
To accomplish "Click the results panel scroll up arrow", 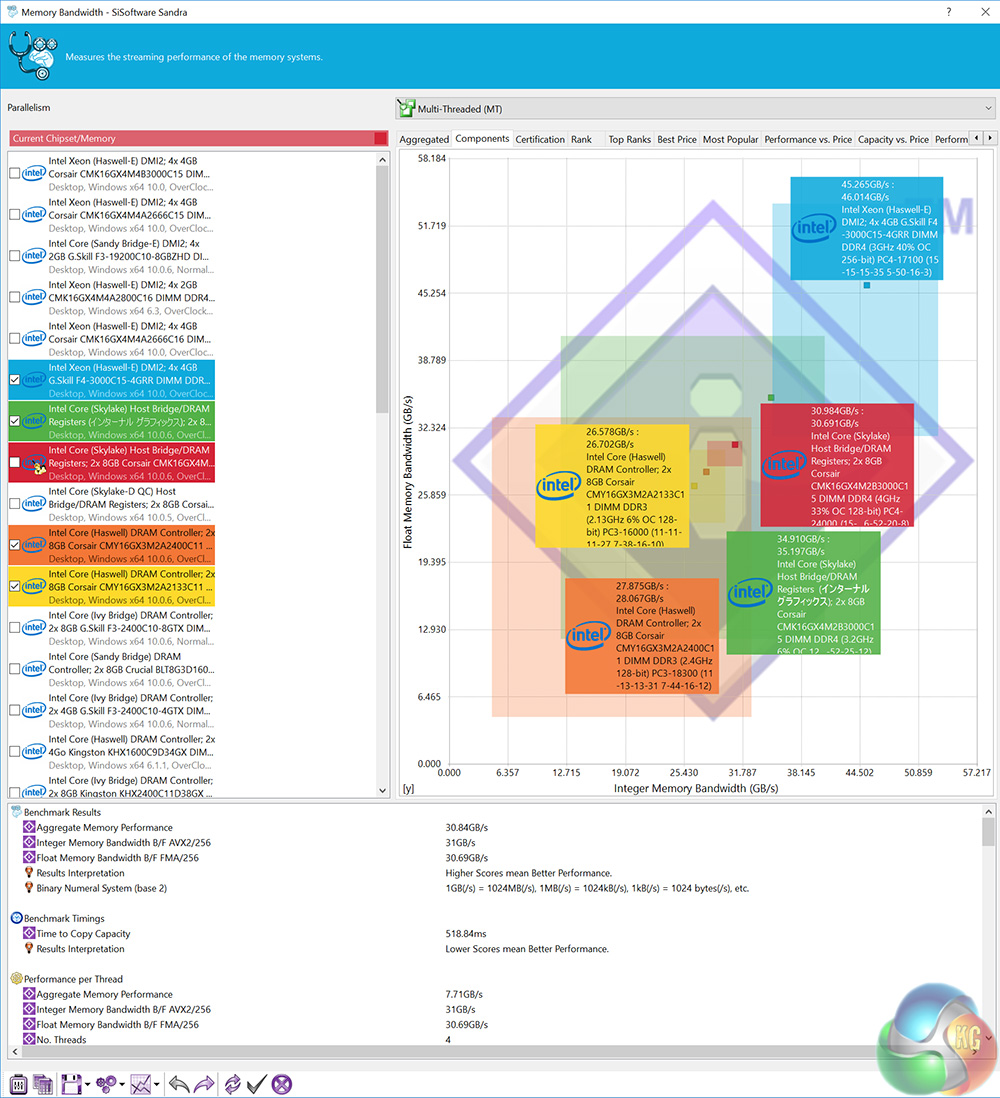I will [988, 812].
